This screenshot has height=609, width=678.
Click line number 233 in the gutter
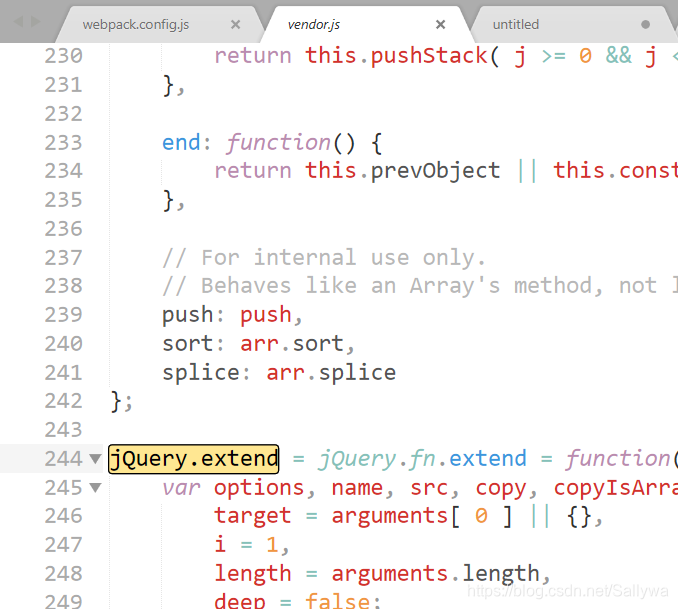(x=63, y=143)
